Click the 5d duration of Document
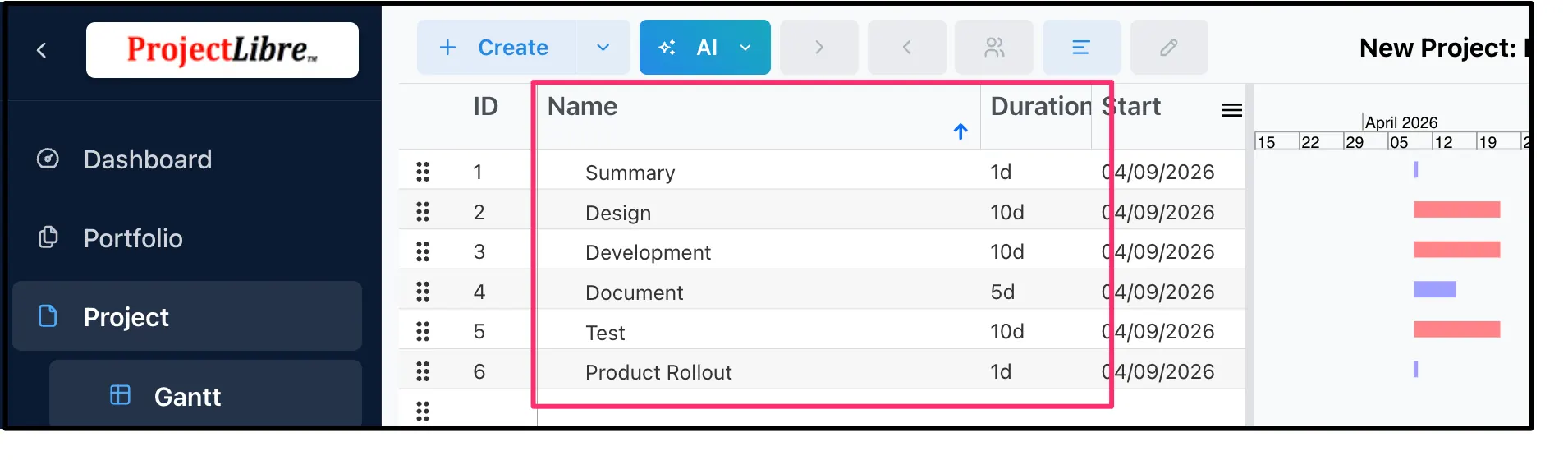 pos(1002,292)
